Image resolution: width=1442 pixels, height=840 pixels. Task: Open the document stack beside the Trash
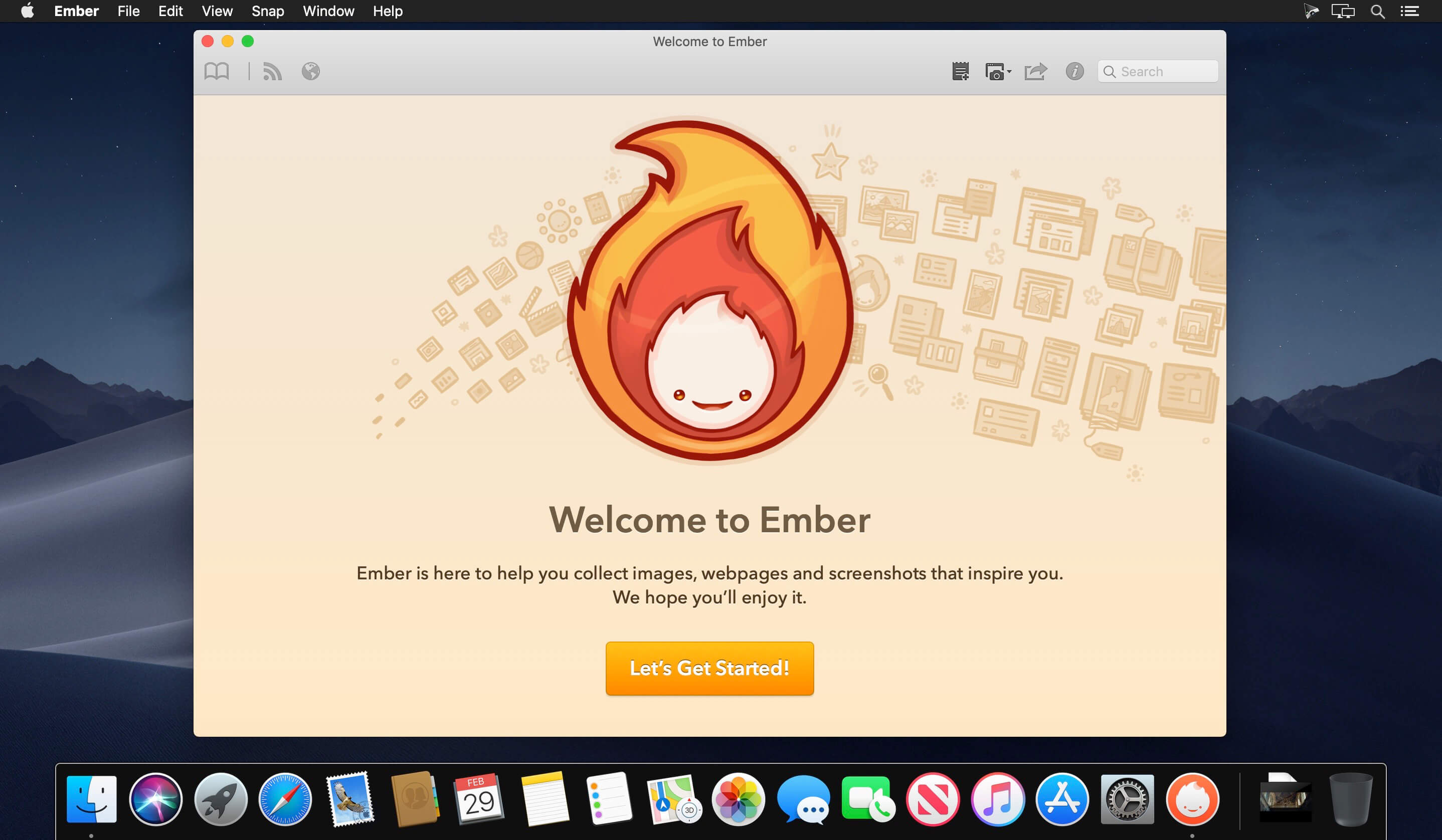coord(1285,799)
